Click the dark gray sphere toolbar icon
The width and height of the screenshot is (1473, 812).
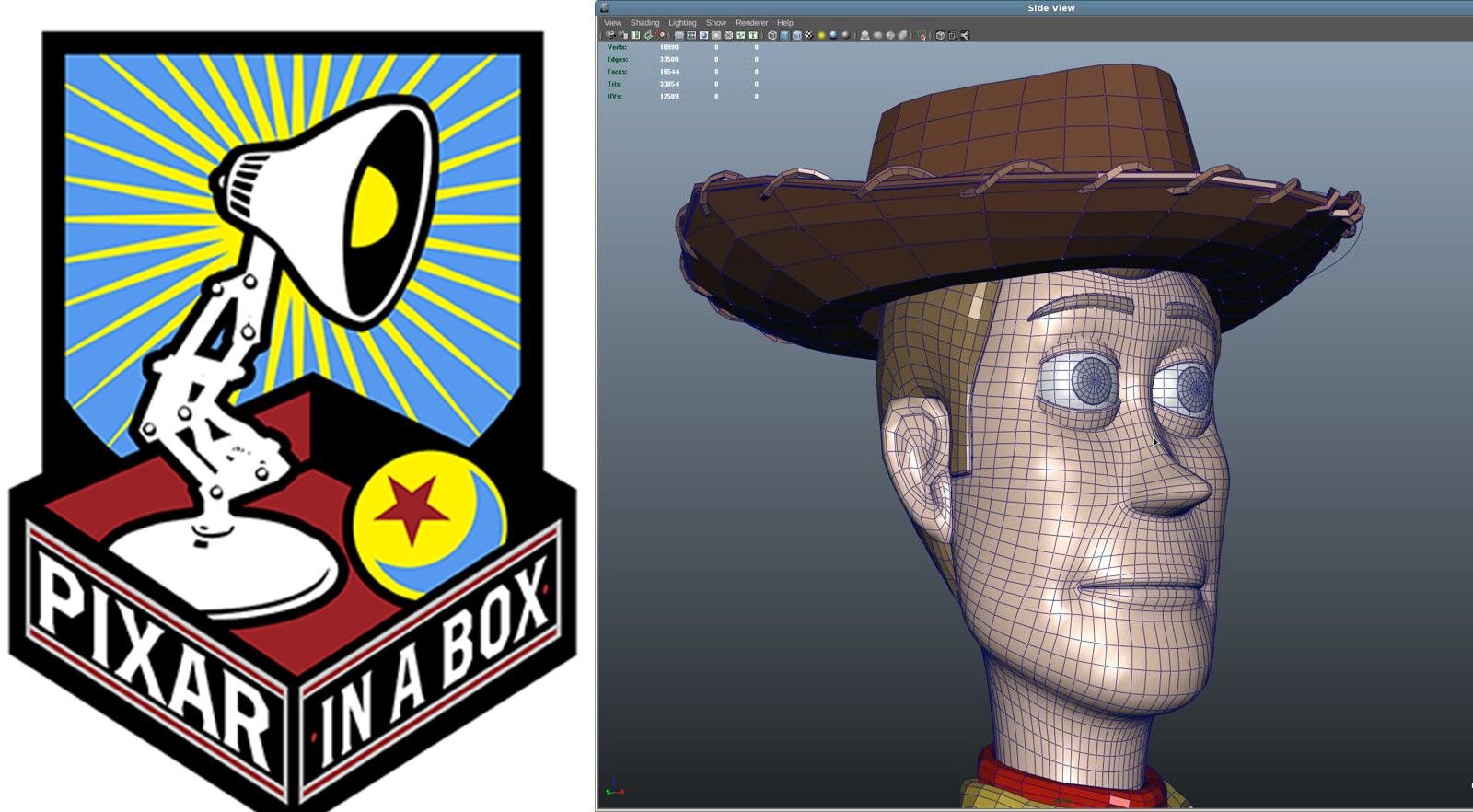(845, 35)
